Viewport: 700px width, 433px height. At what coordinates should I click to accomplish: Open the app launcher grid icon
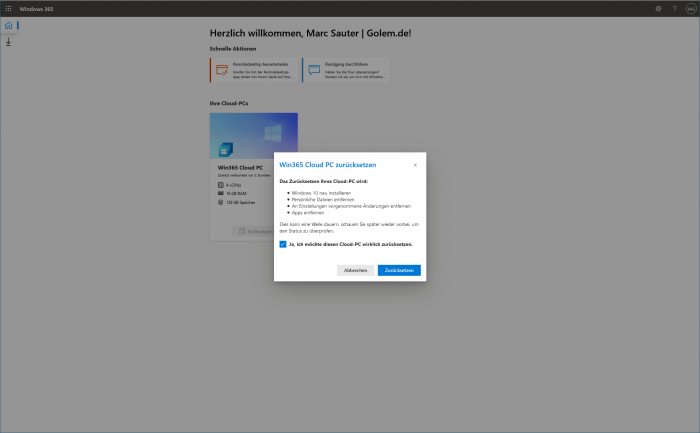tap(8, 8)
